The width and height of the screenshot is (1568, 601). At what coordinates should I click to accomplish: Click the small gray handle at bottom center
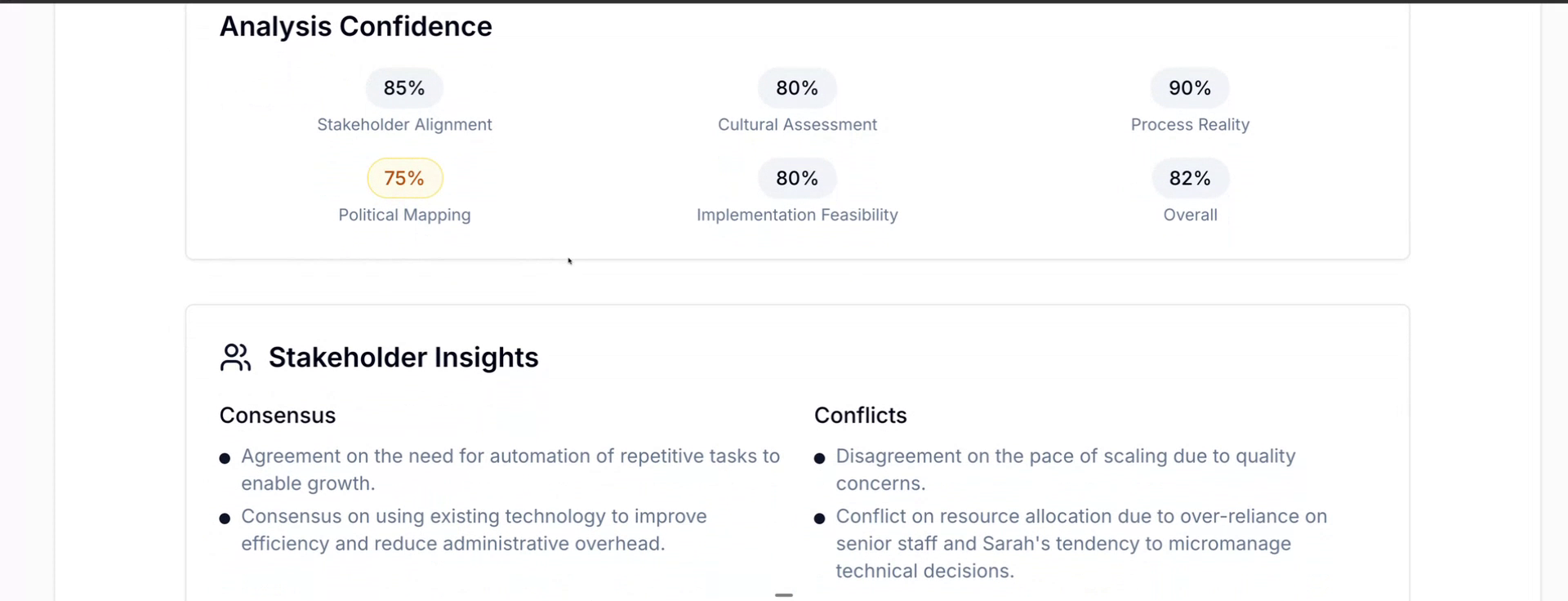pyautogui.click(x=784, y=595)
